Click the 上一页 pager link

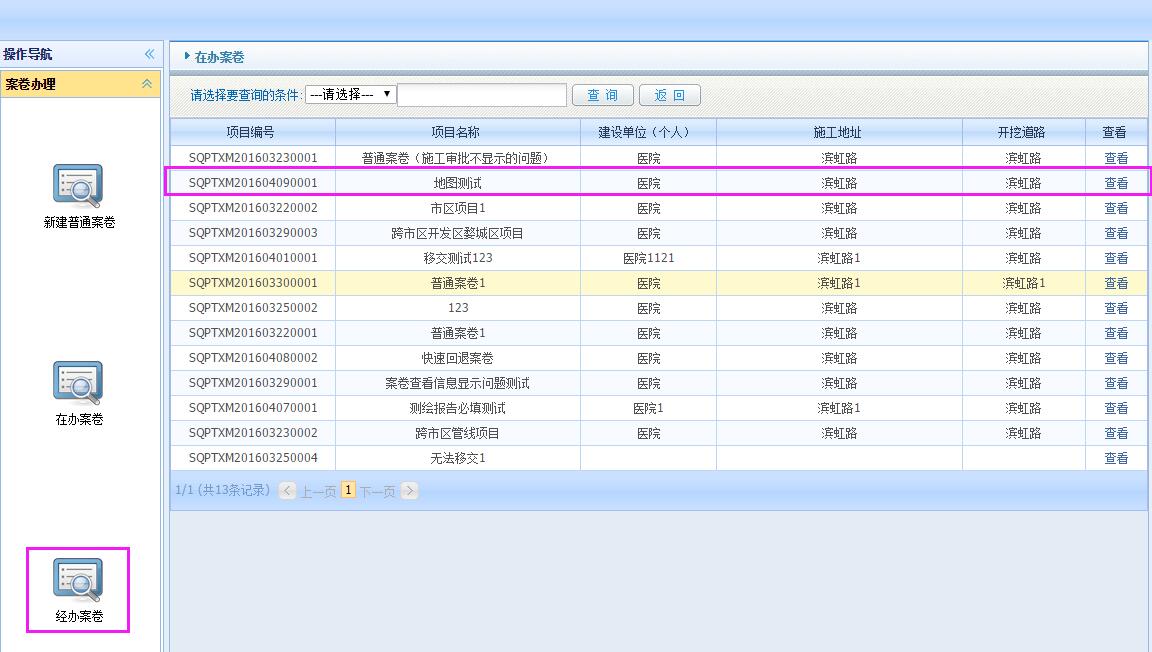pos(318,491)
